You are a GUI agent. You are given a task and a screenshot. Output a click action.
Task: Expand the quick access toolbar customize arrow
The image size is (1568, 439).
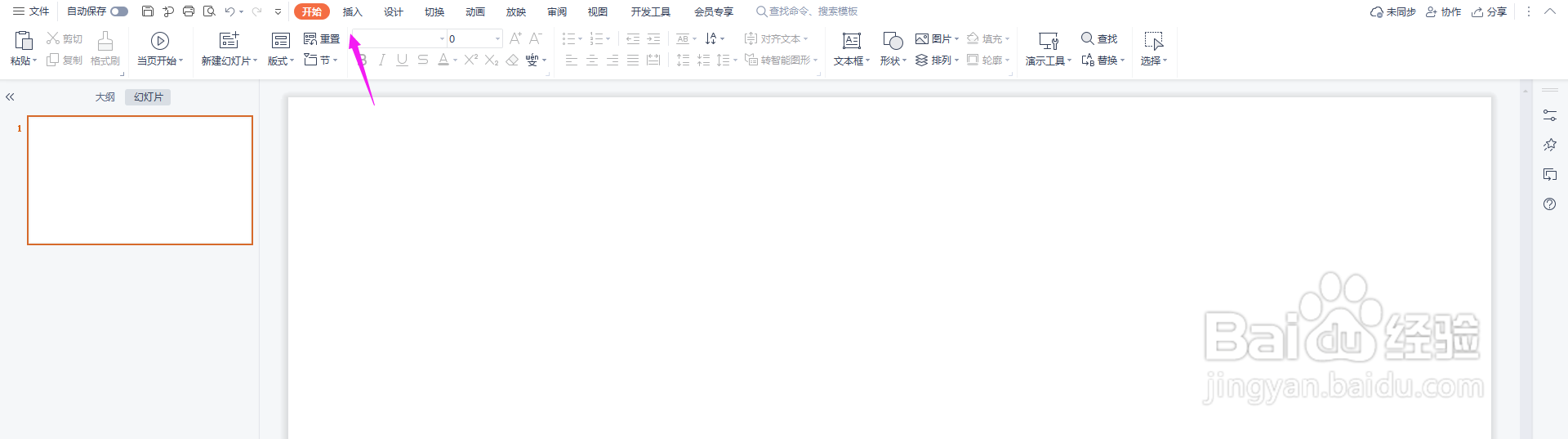(278, 11)
